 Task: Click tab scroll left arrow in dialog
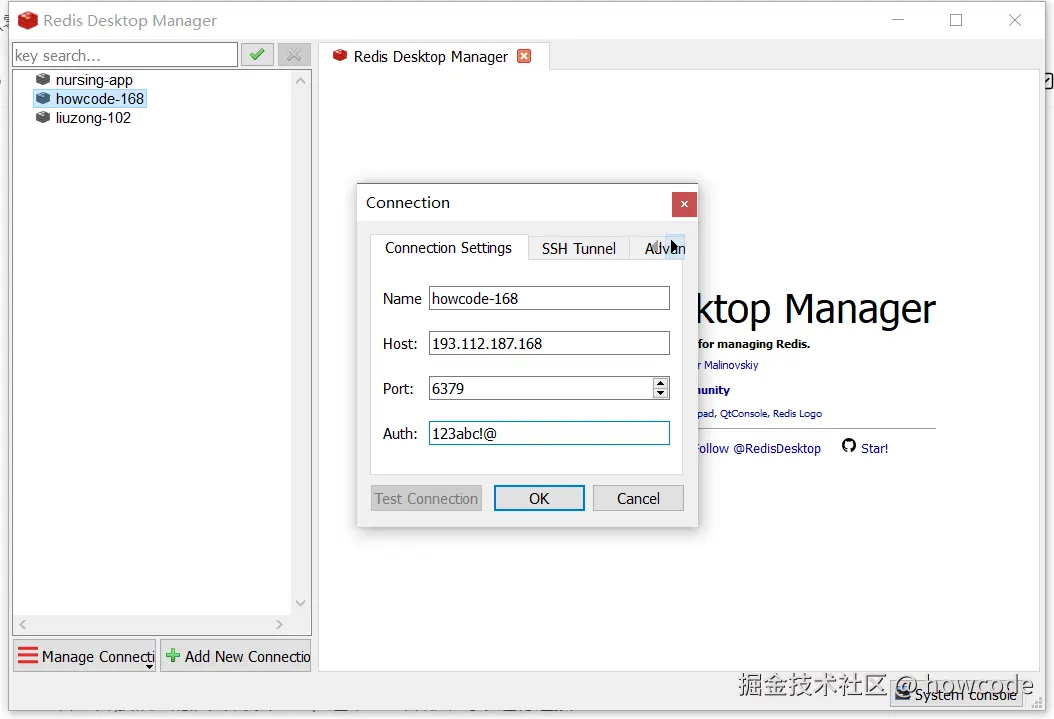click(656, 247)
